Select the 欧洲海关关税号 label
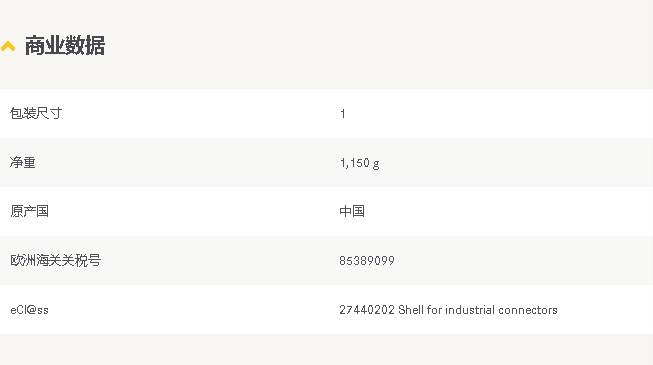Viewport: 653px width, 365px height. point(55,260)
